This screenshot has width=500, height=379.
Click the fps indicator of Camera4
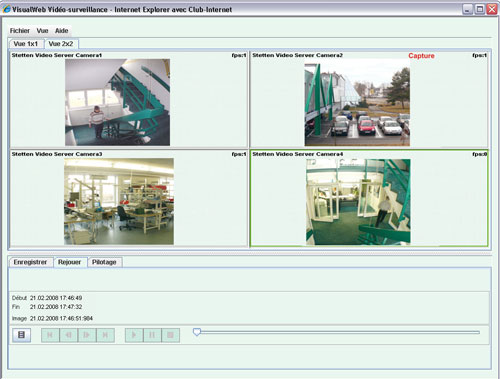(x=480, y=154)
